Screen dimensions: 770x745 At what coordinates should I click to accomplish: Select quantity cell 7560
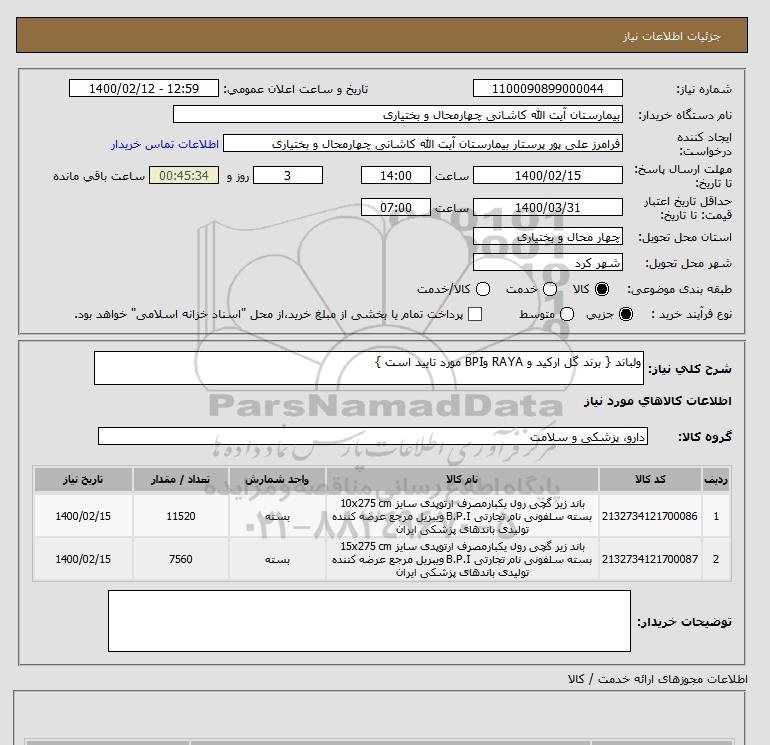pos(181,559)
